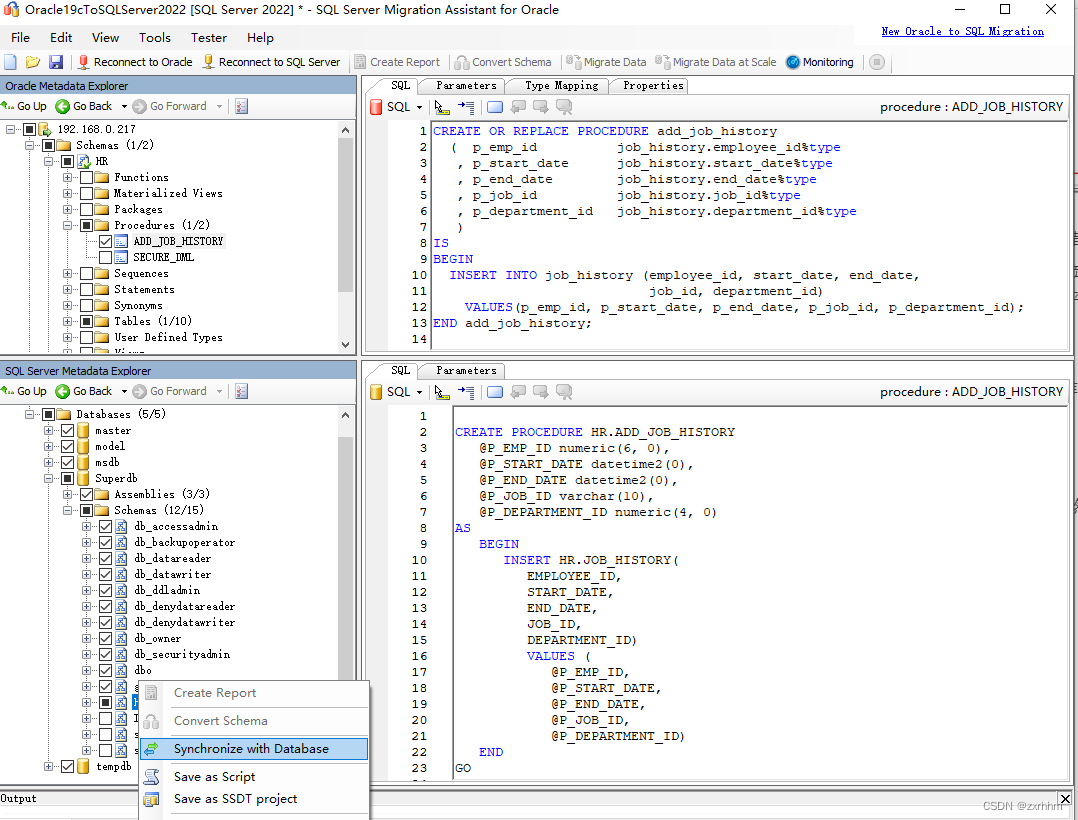The height and width of the screenshot is (820, 1078).
Task: Open Parameters tab in the Oracle code pane
Action: point(466,85)
